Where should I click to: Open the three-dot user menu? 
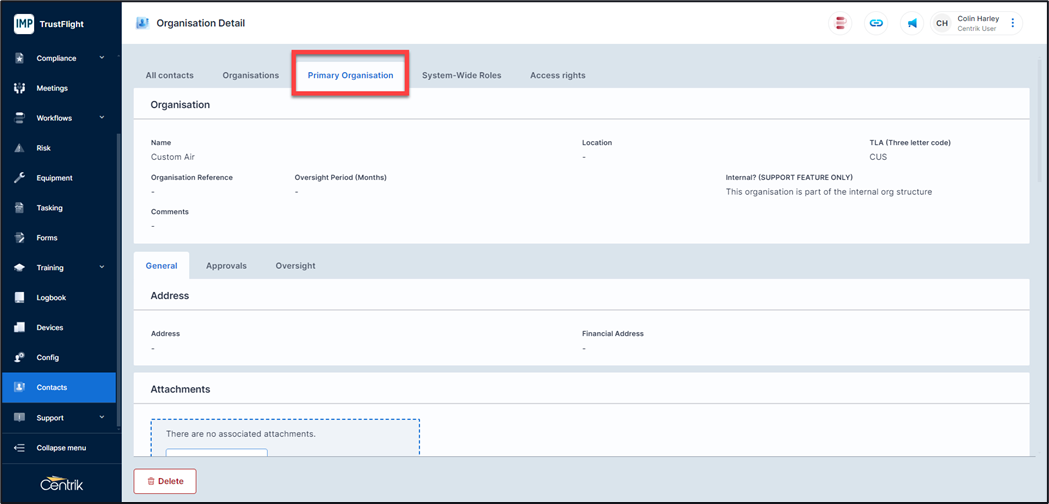click(x=1013, y=23)
